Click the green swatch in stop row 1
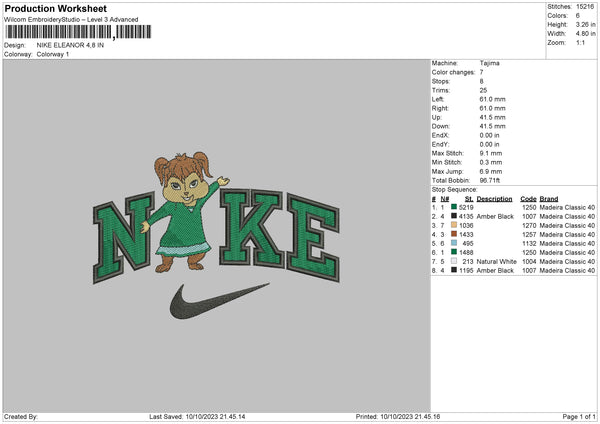Screen dimensions: 600x424 click(454, 207)
